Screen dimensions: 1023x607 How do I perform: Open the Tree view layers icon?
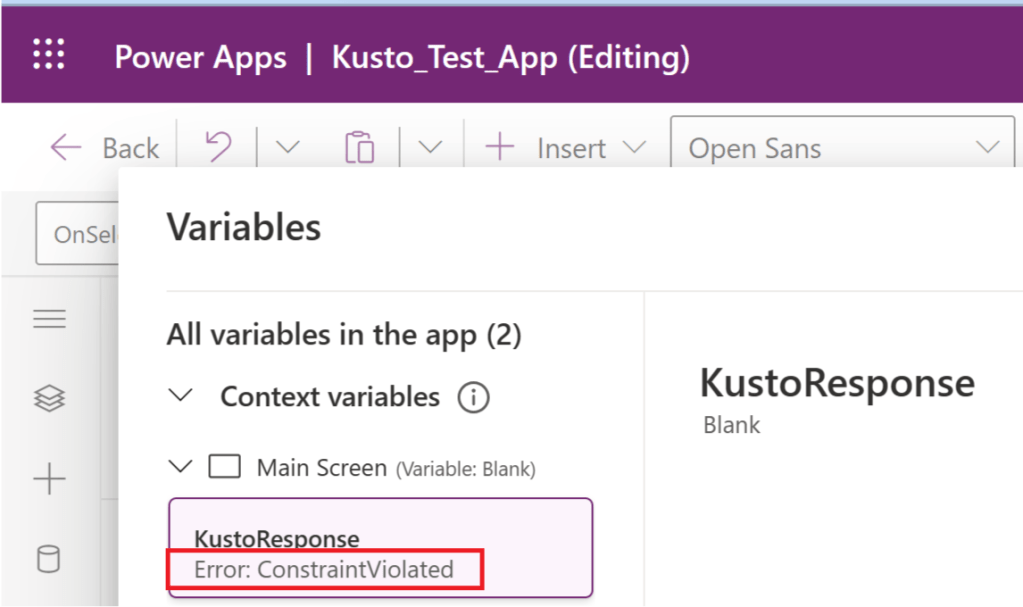pos(50,399)
